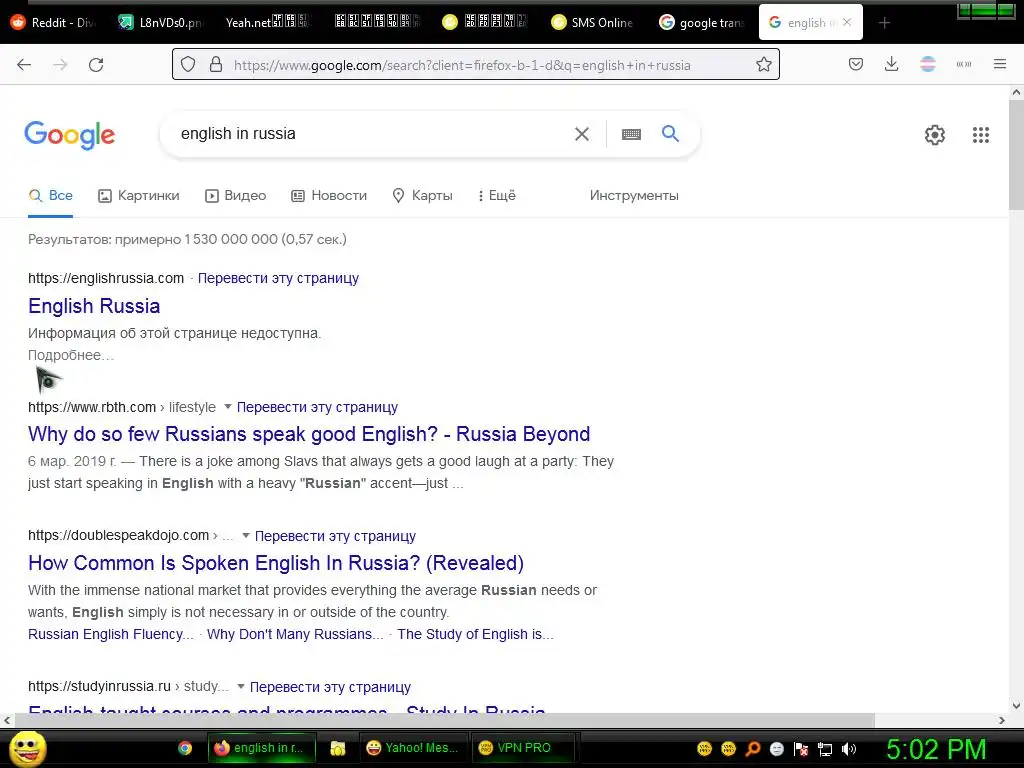Open the network tray icon
The height and width of the screenshot is (768, 1024).
pos(825,749)
